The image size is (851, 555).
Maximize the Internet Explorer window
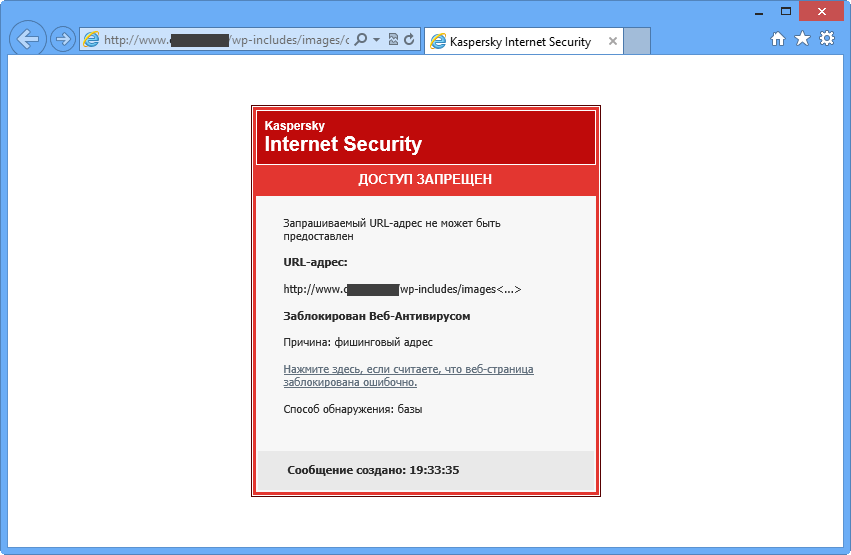click(786, 11)
